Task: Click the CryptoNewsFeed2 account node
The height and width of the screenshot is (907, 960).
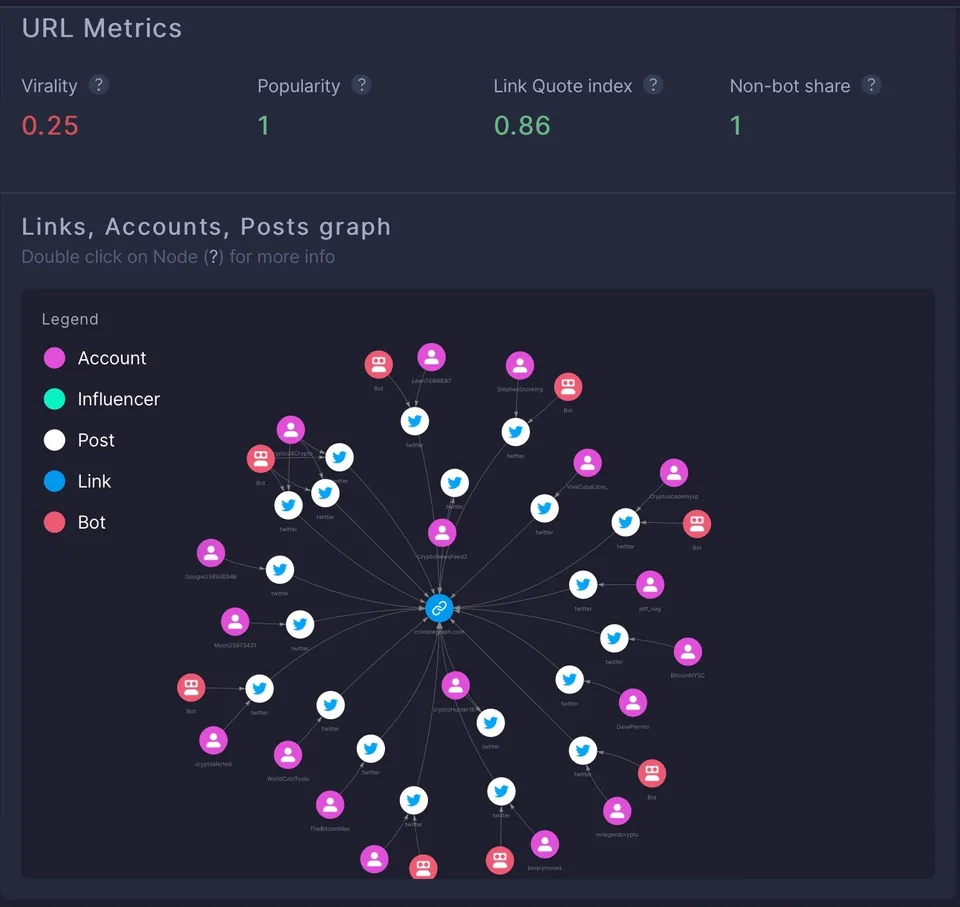Action: [442, 533]
